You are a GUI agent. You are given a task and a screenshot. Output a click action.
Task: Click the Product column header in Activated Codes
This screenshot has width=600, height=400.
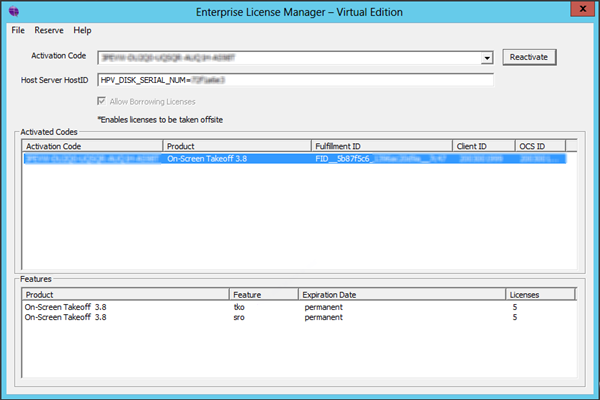[237, 146]
